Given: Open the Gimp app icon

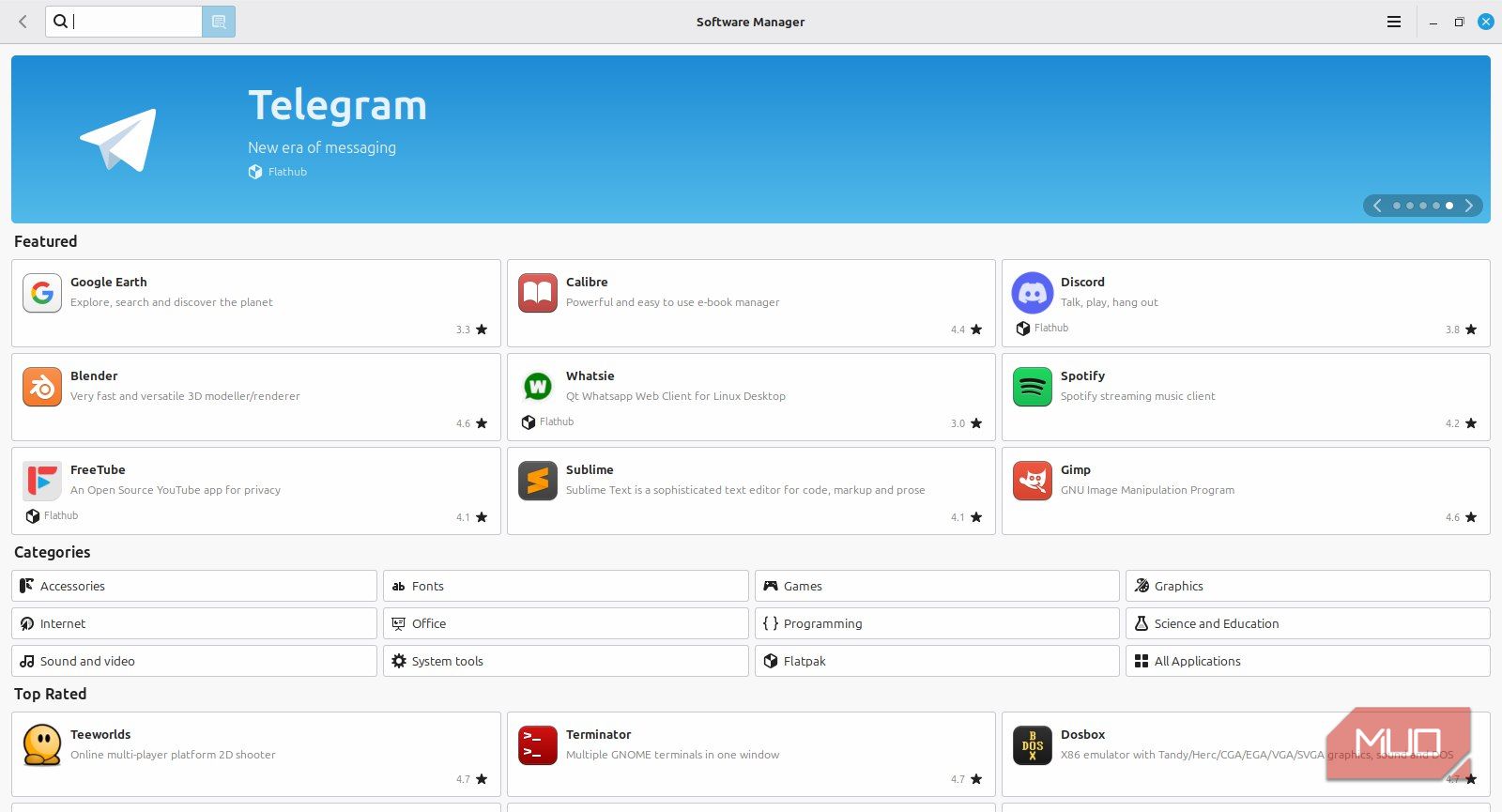Looking at the screenshot, I should [1033, 482].
